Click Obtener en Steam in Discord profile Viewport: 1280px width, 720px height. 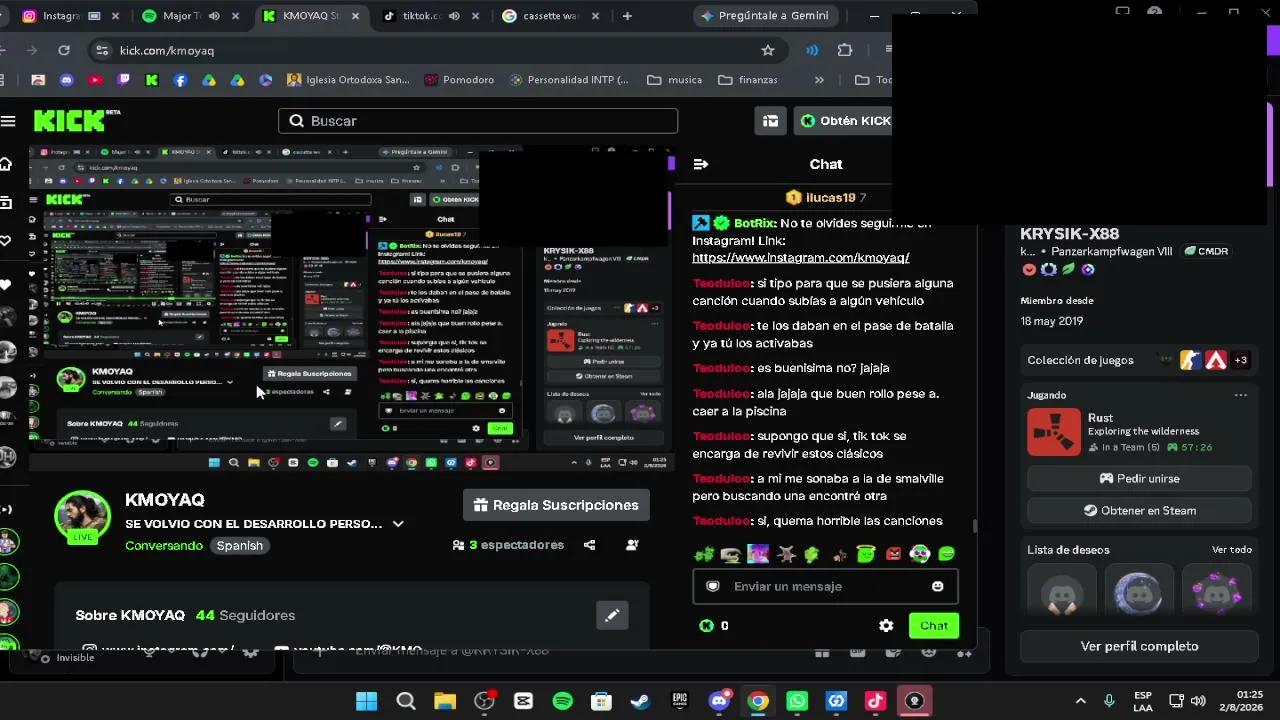[x=1139, y=511]
